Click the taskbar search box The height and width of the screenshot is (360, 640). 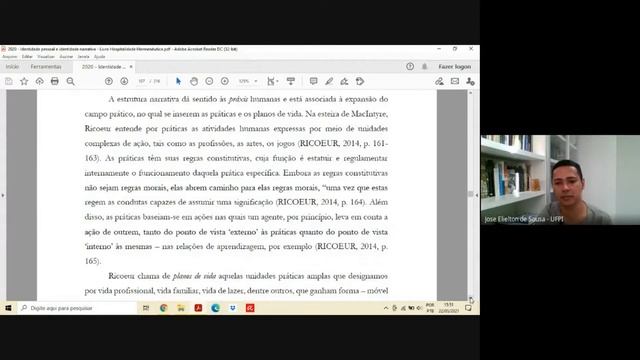(77, 308)
